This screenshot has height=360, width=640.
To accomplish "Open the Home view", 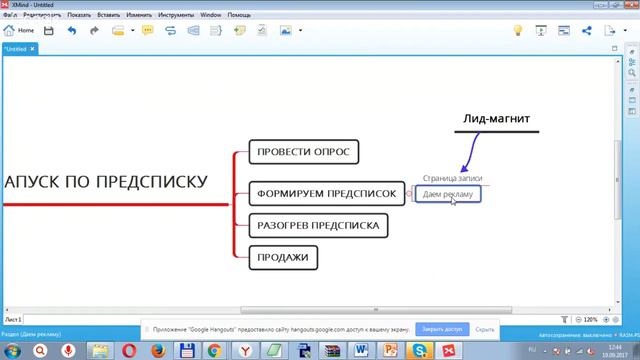I will tap(19, 31).
